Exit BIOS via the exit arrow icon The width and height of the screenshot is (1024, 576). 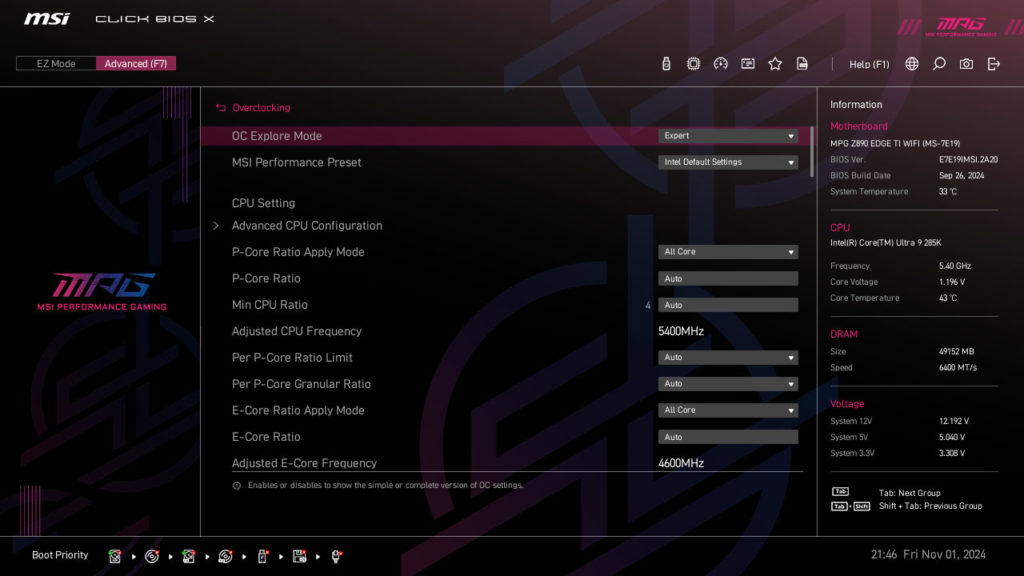(993, 62)
